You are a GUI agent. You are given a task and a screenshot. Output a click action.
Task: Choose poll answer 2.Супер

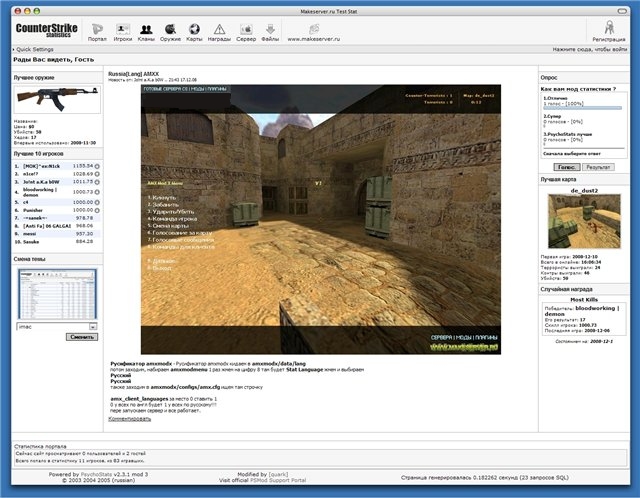click(x=552, y=116)
